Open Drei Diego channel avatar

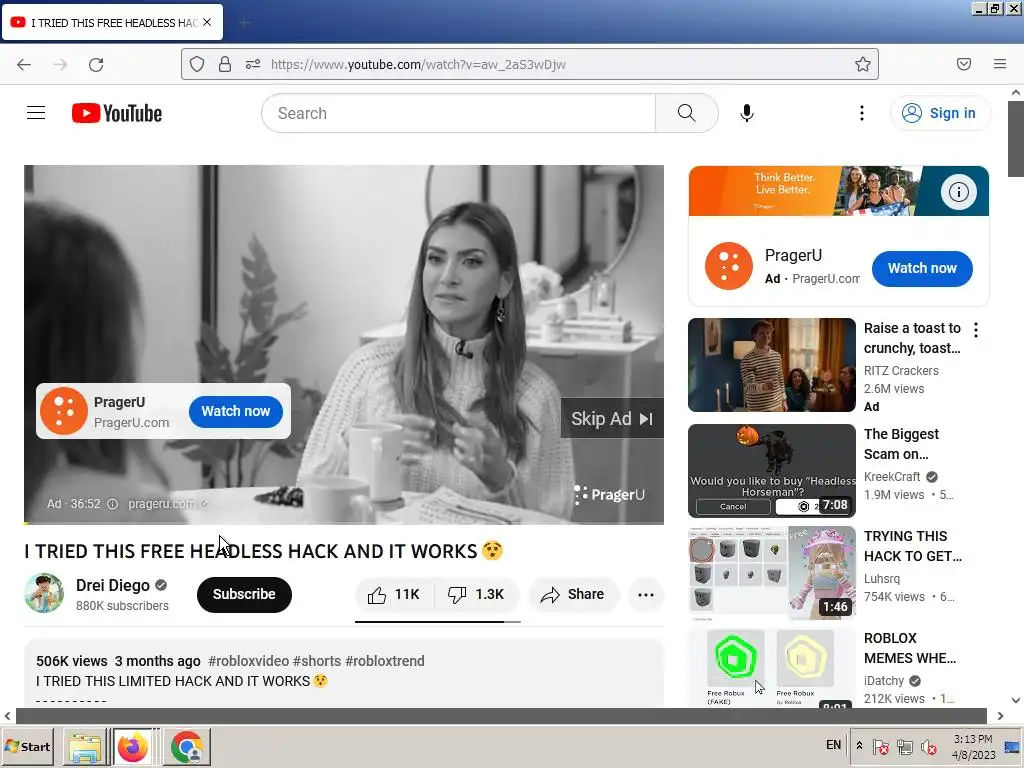click(x=44, y=593)
